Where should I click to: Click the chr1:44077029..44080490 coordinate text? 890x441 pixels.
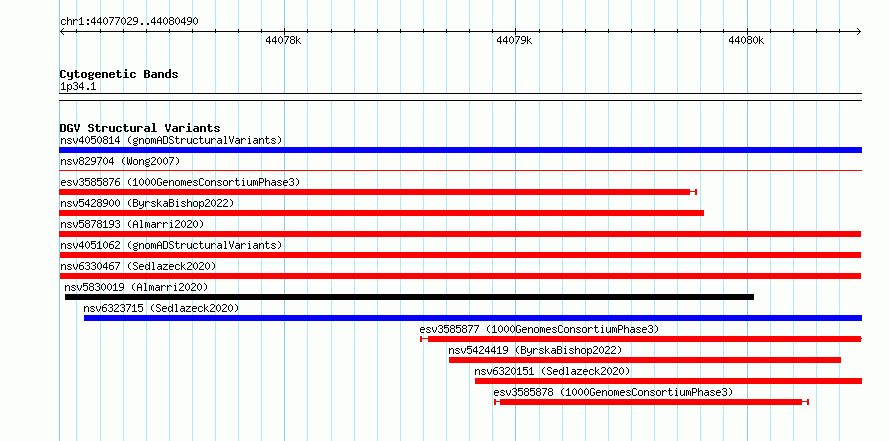pyautogui.click(x=129, y=21)
